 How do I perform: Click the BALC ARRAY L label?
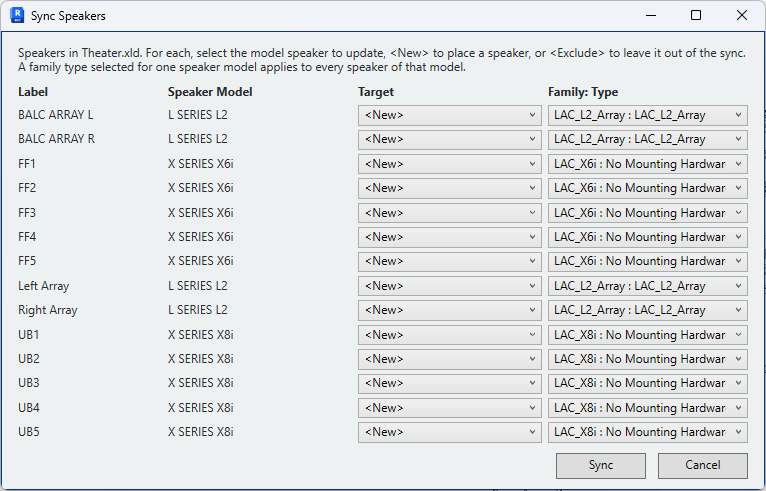point(56,115)
